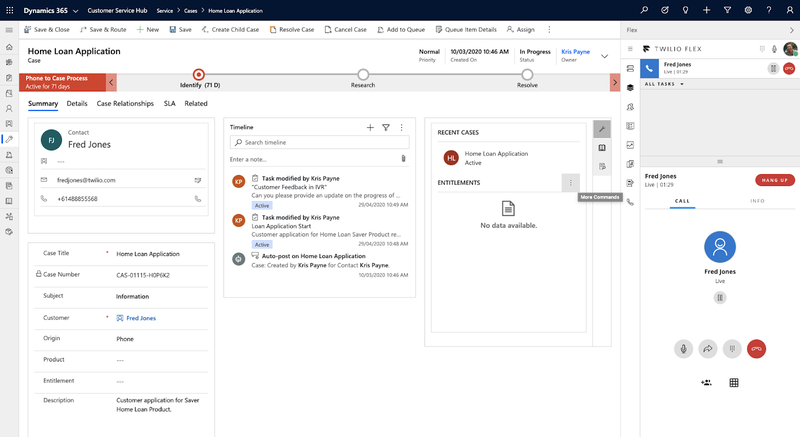Open the dial pad grid icon
This screenshot has width=800, height=437.
[733, 383]
